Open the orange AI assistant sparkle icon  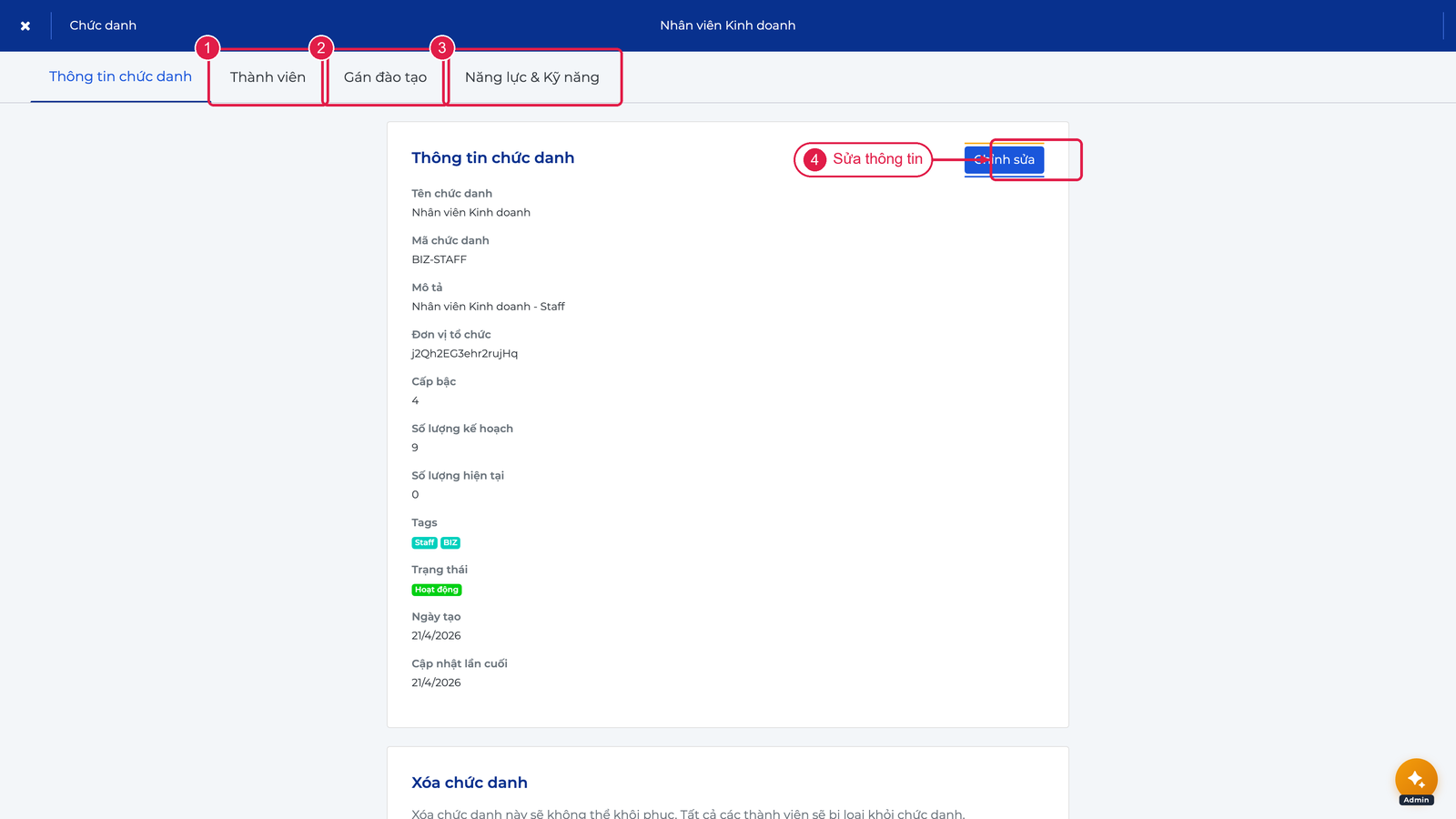point(1416,779)
